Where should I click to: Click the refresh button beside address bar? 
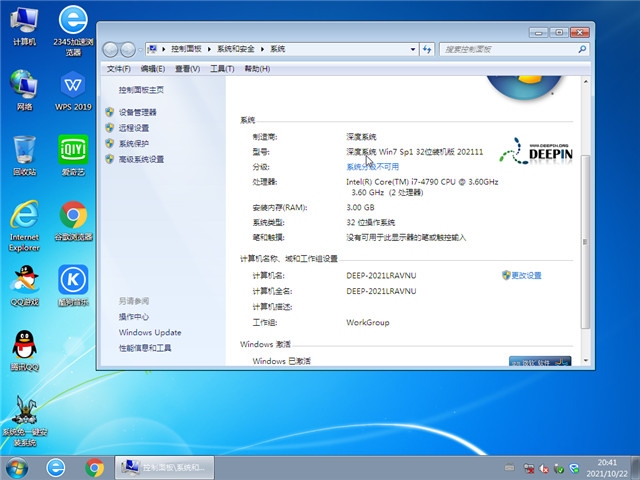(x=427, y=49)
